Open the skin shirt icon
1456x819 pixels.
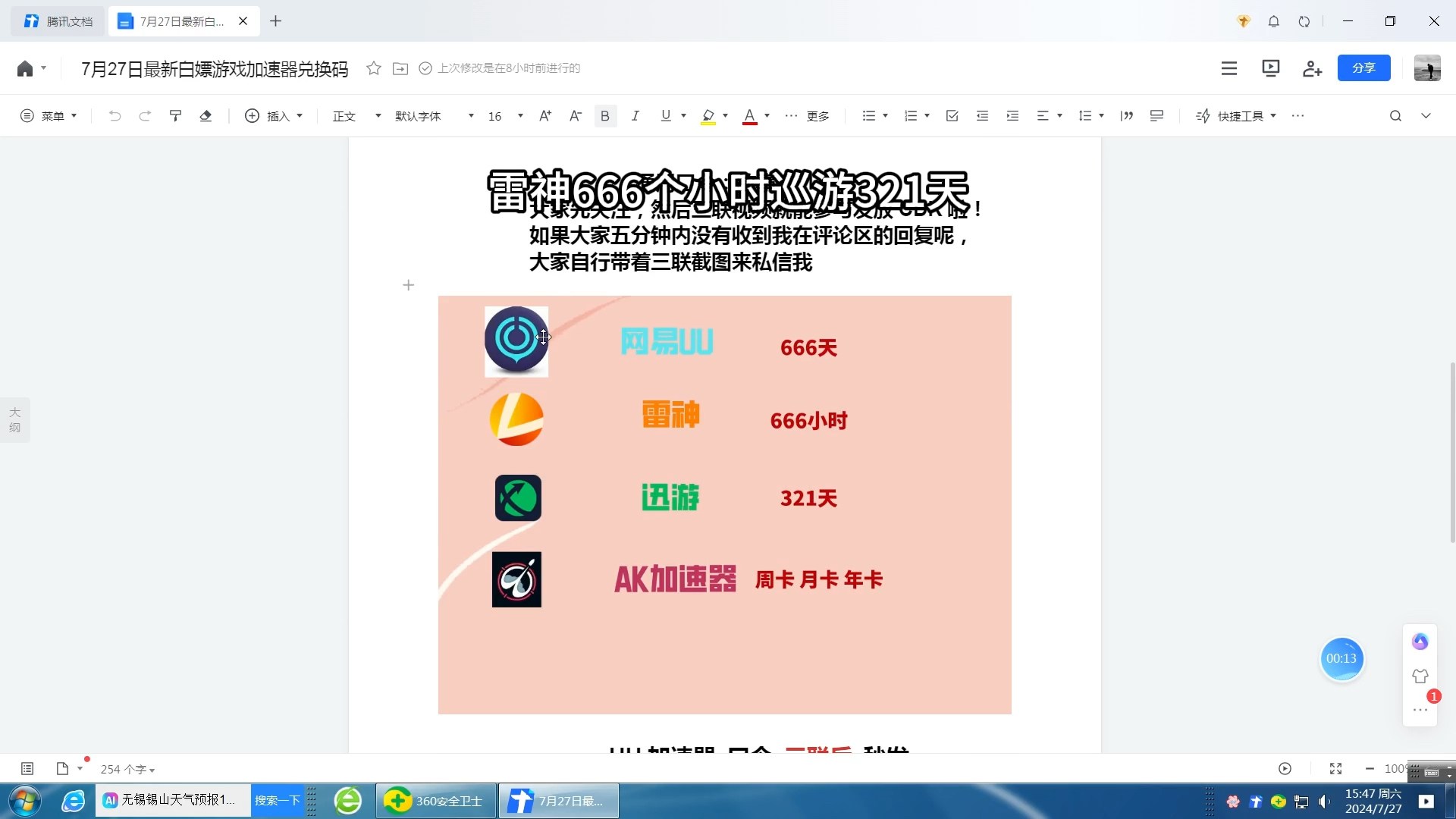click(1420, 676)
